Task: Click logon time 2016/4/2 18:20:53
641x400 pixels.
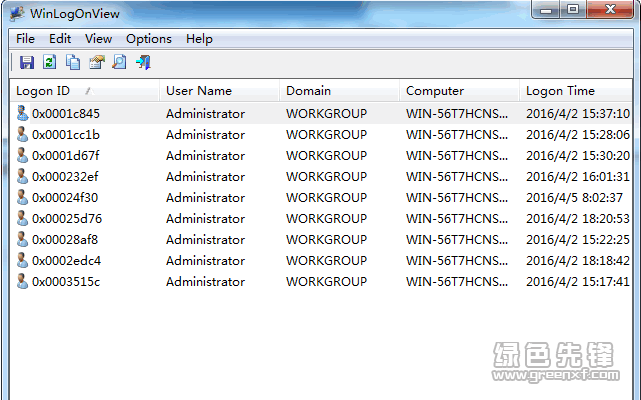Action: 578,218
